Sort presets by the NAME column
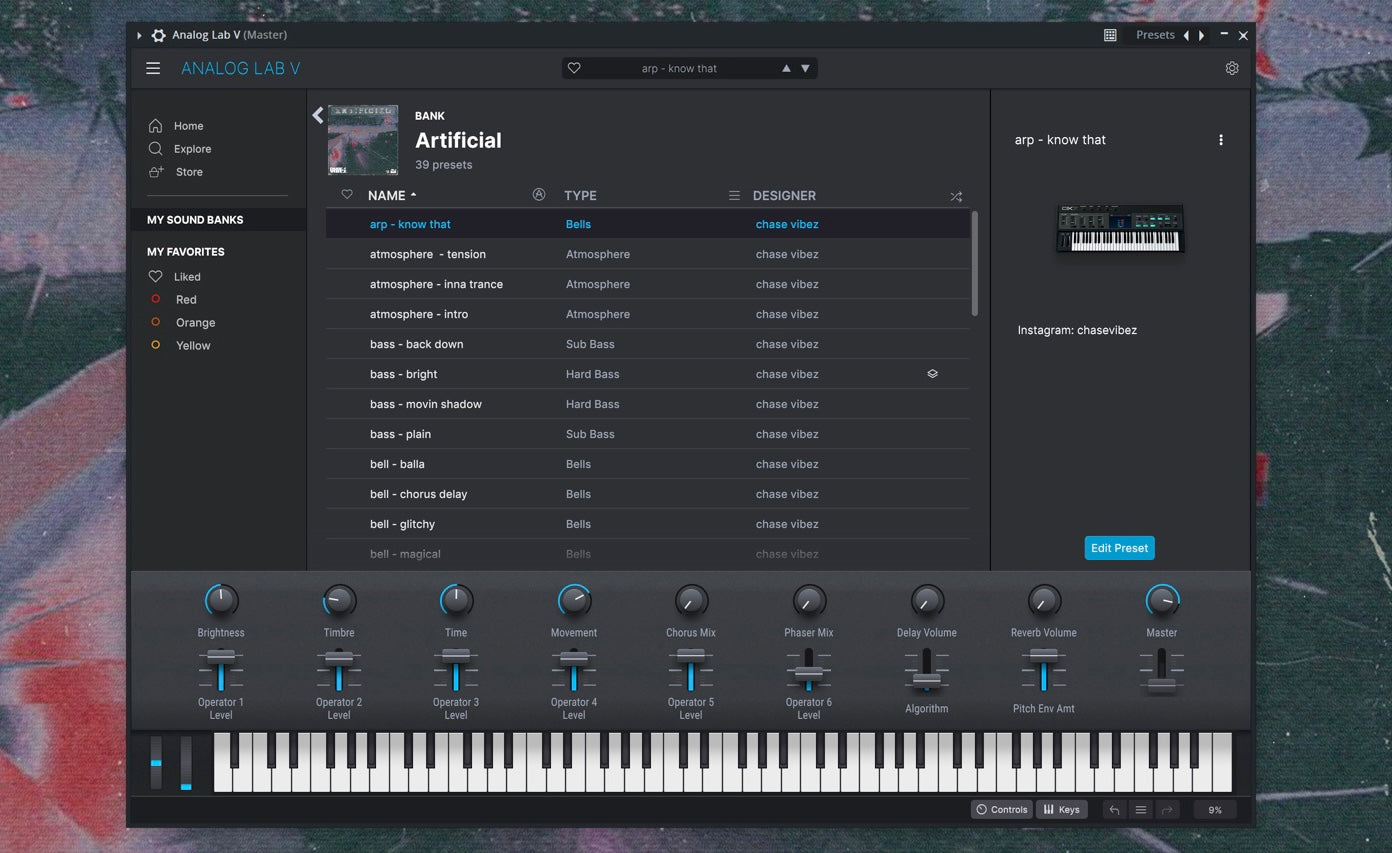Image resolution: width=1392 pixels, height=853 pixels. 392,196
